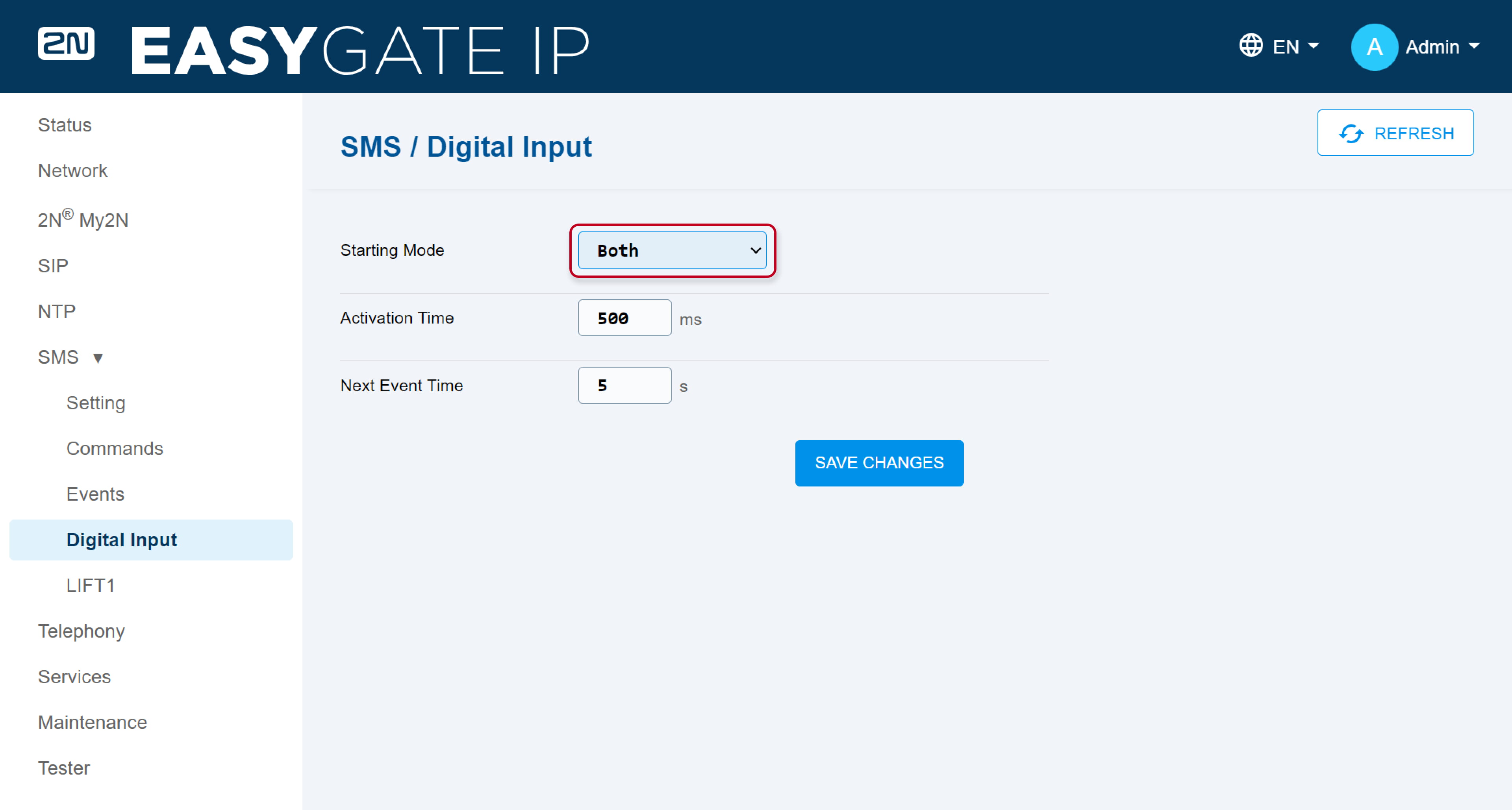
Task: Open SMS Events submenu
Action: click(95, 494)
